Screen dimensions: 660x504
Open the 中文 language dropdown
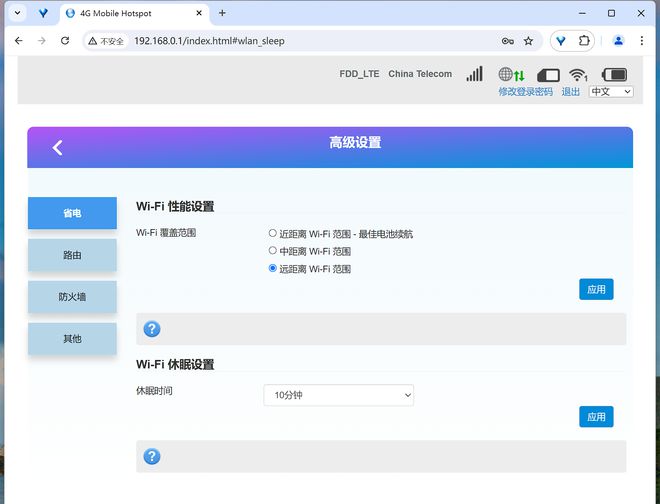point(611,91)
